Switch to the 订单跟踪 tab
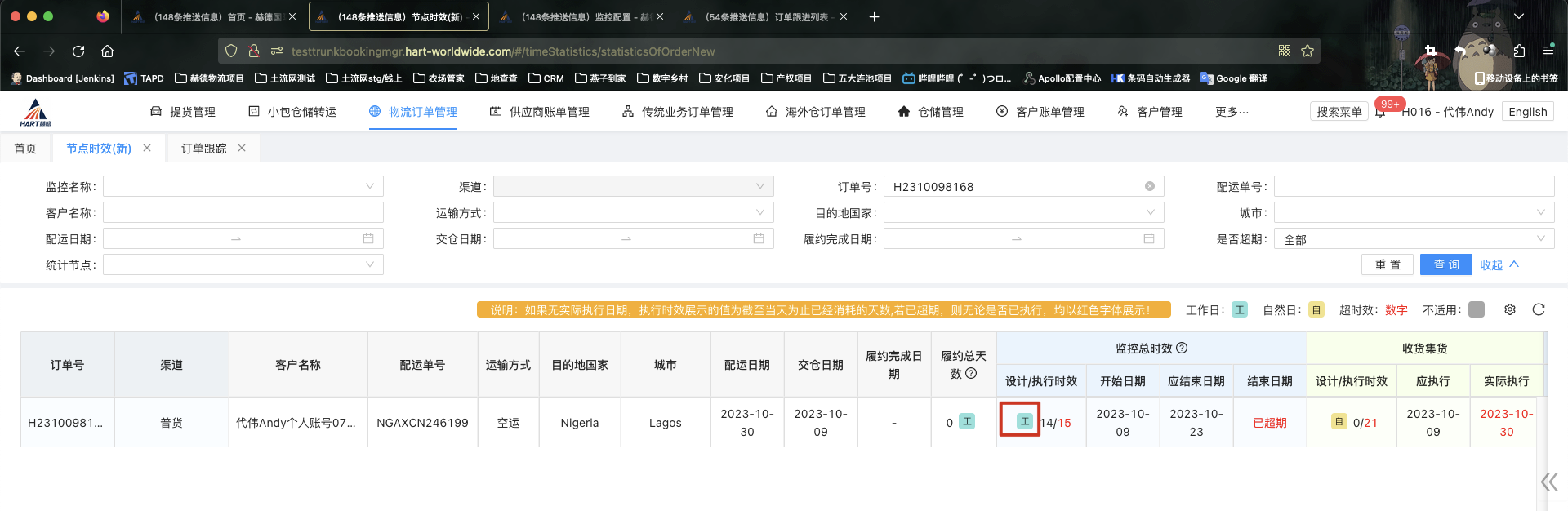The width and height of the screenshot is (1568, 511). tap(203, 149)
